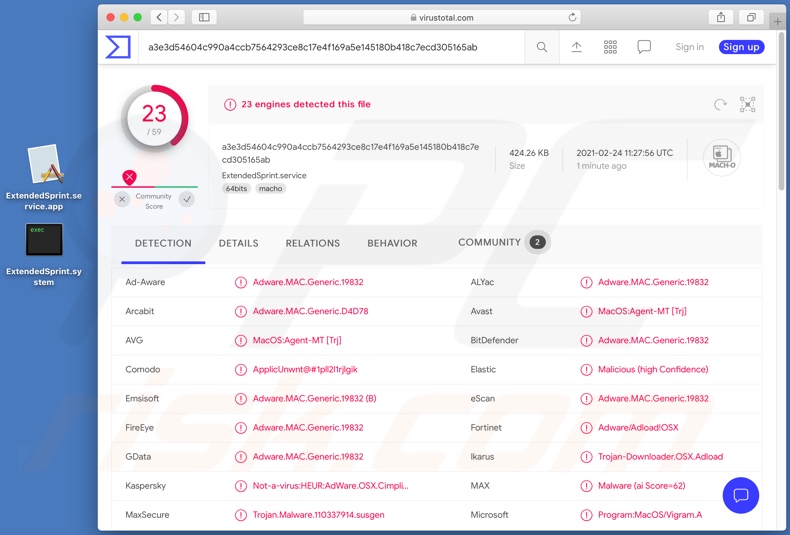
Task: Click the 64bits tag
Action: pyautogui.click(x=236, y=188)
